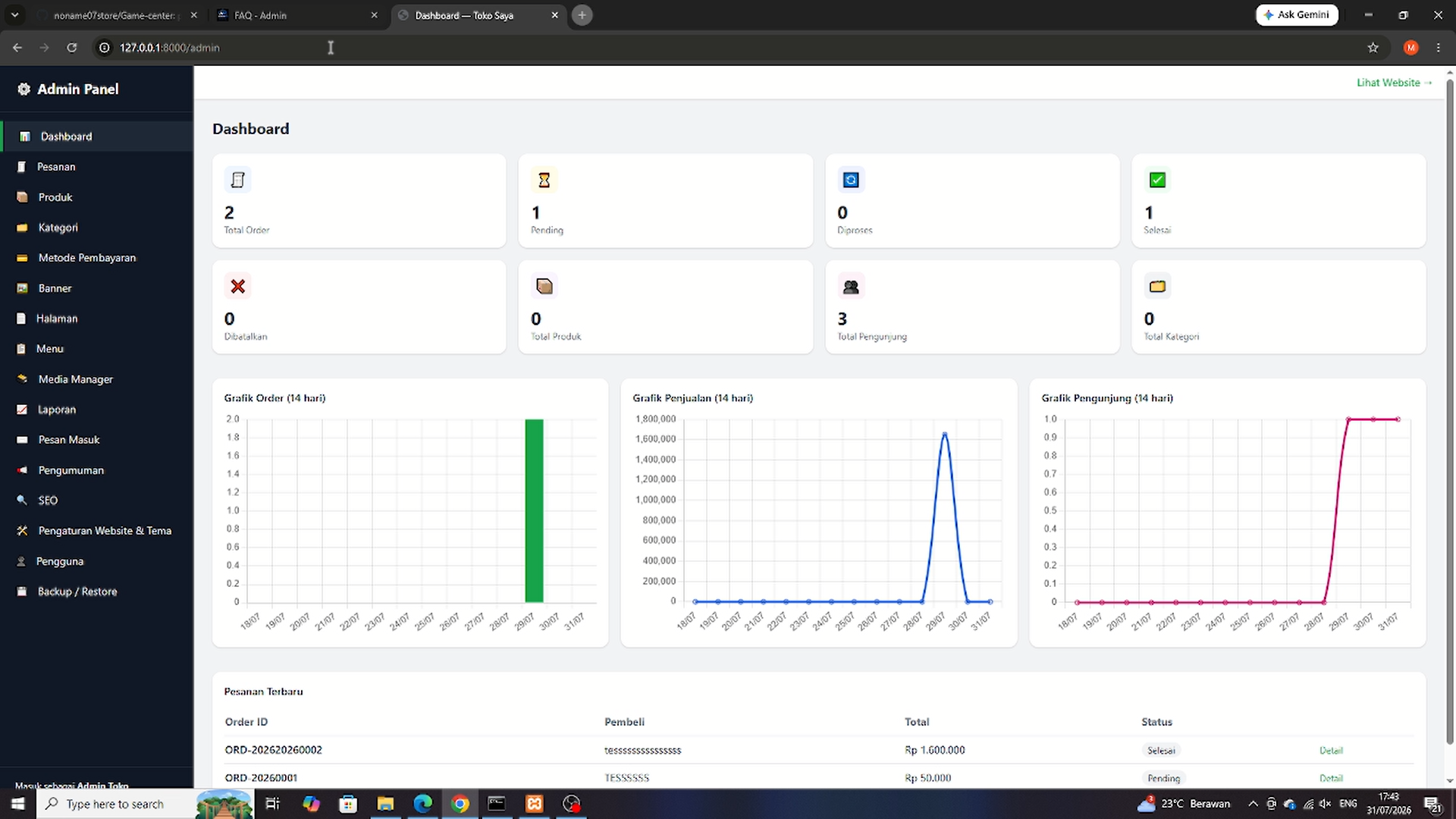Click the Pengumuman megaphone icon
Screen dimensions: 1456x819
coord(22,470)
